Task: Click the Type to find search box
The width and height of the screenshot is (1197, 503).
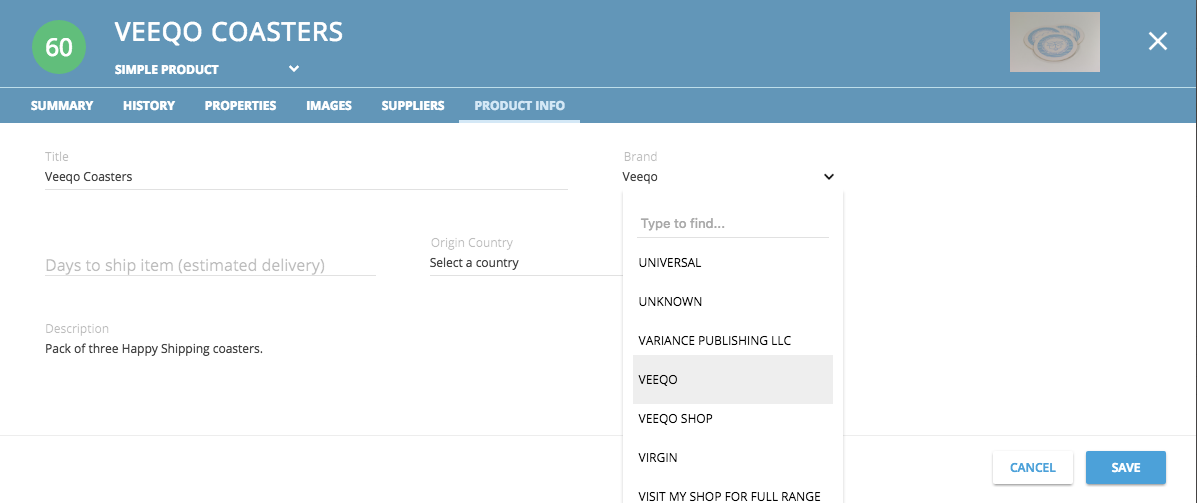Action: point(733,224)
